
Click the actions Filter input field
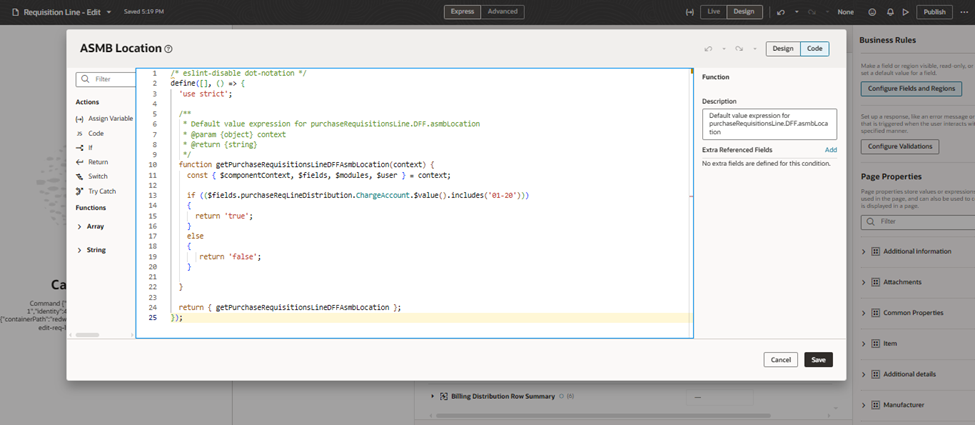[x=106, y=79]
